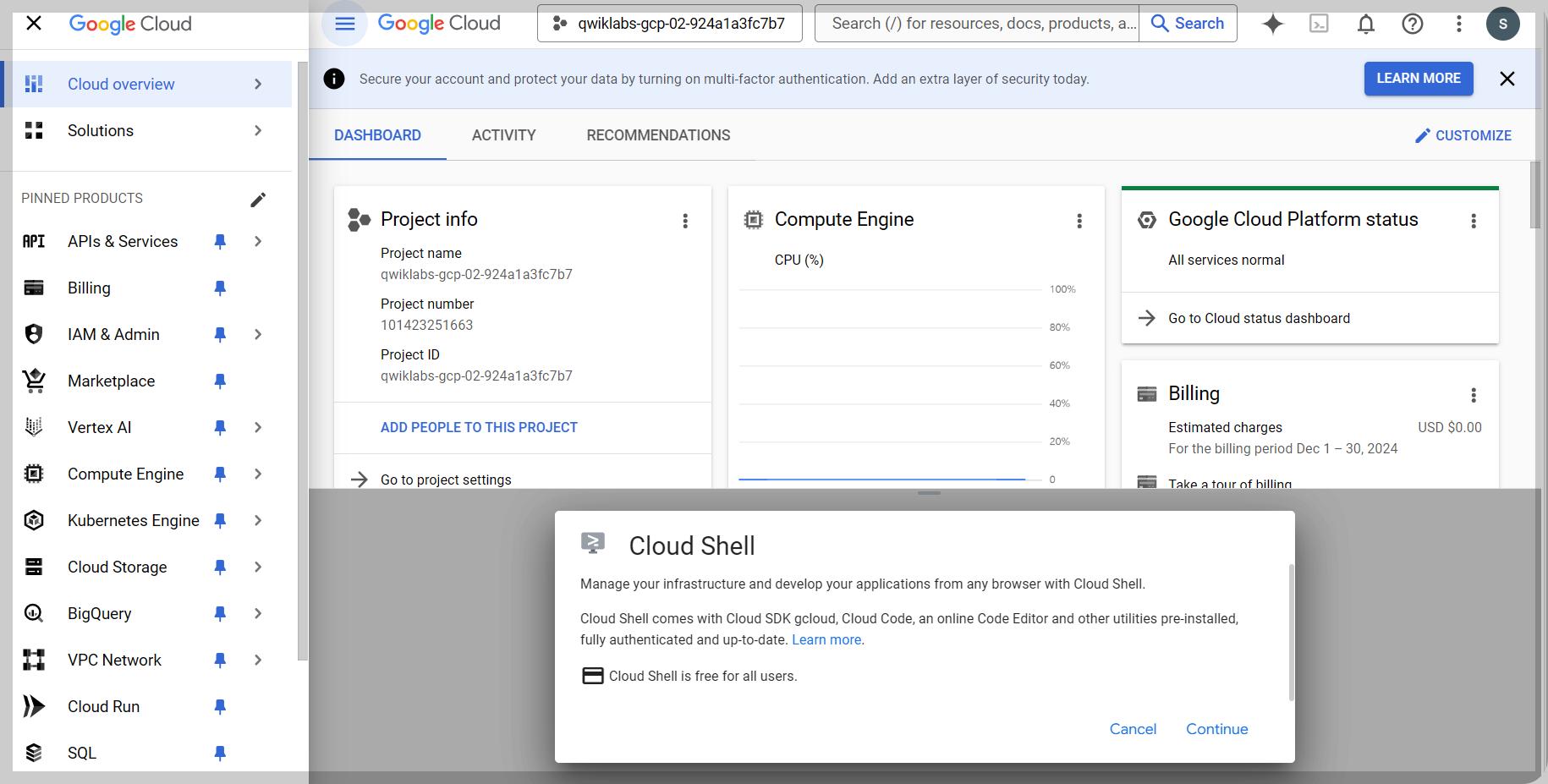Open Billing card three-dot menu
This screenshot has width=1548, height=784.
click(1473, 395)
